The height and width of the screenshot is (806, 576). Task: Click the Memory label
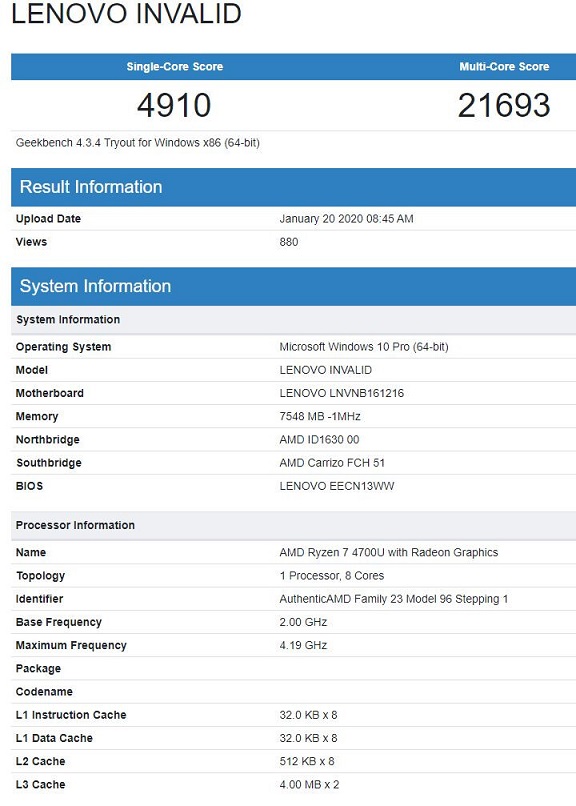[37, 416]
